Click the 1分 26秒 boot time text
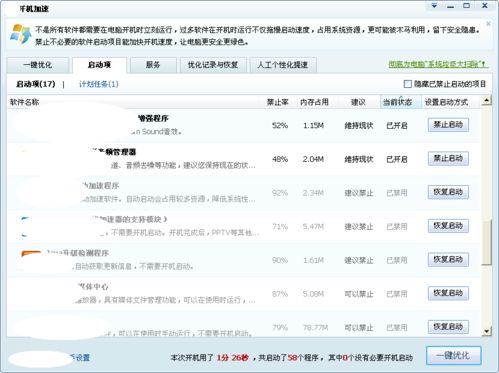499x373 pixels. pos(233,358)
